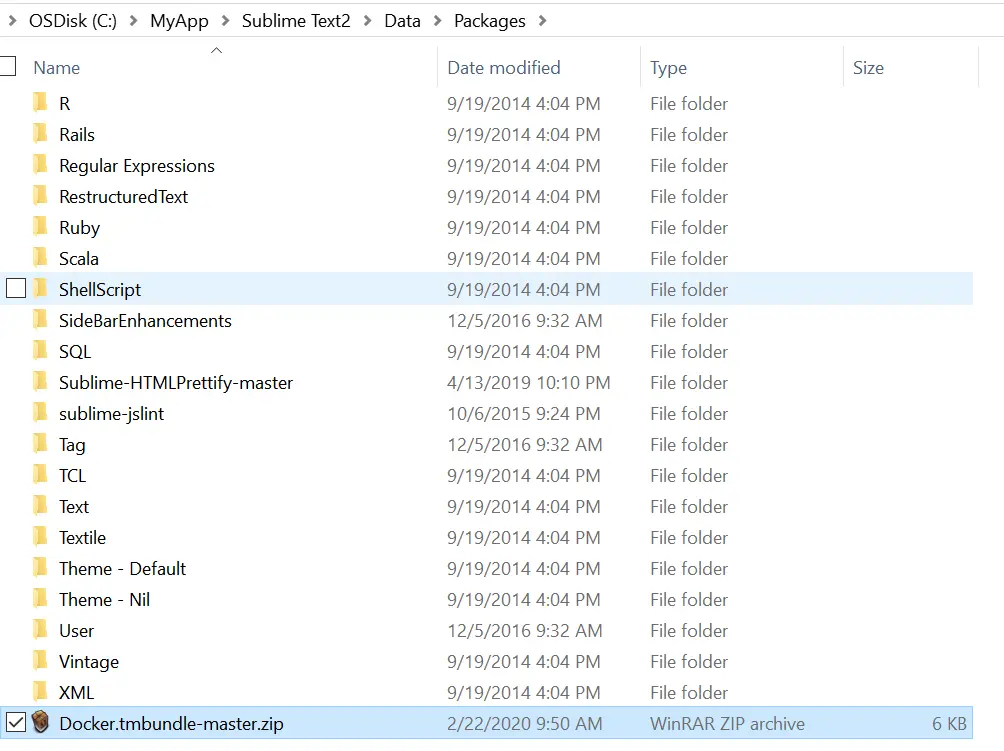Viewport: 1004px width, 751px height.
Task: Click the Text folder icon
Action: click(x=40, y=506)
